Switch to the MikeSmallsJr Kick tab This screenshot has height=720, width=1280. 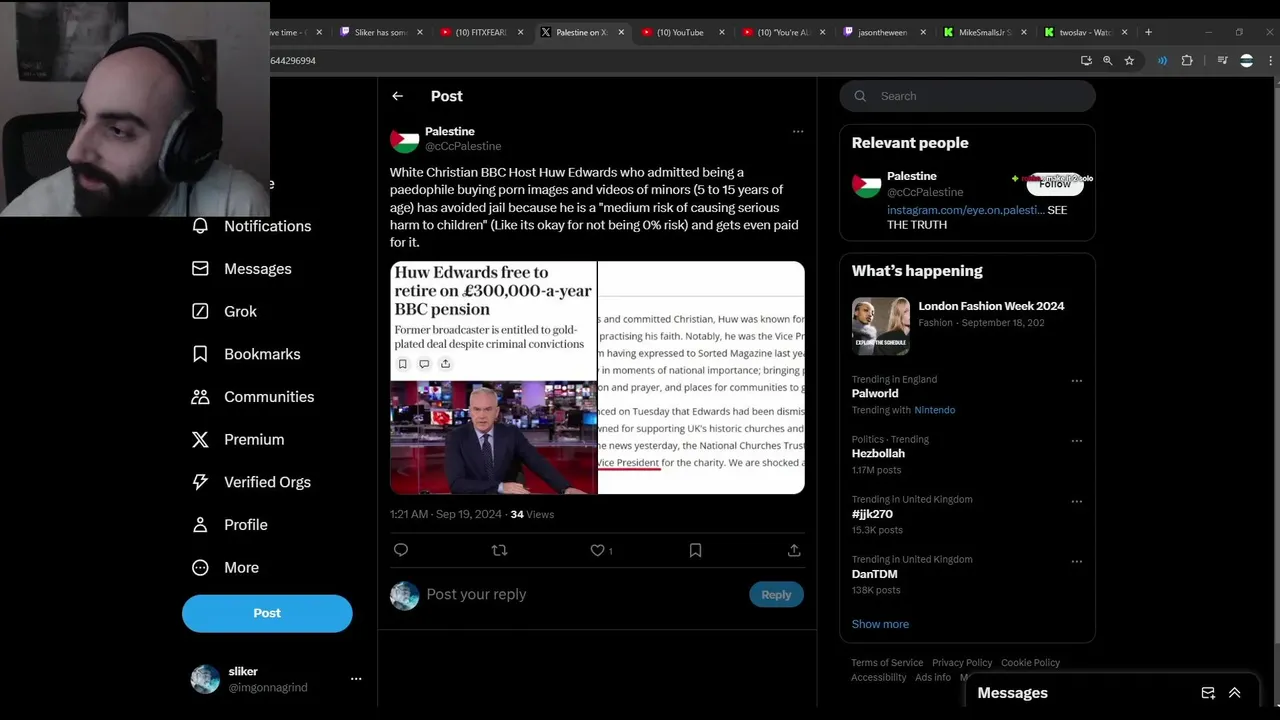(x=984, y=32)
